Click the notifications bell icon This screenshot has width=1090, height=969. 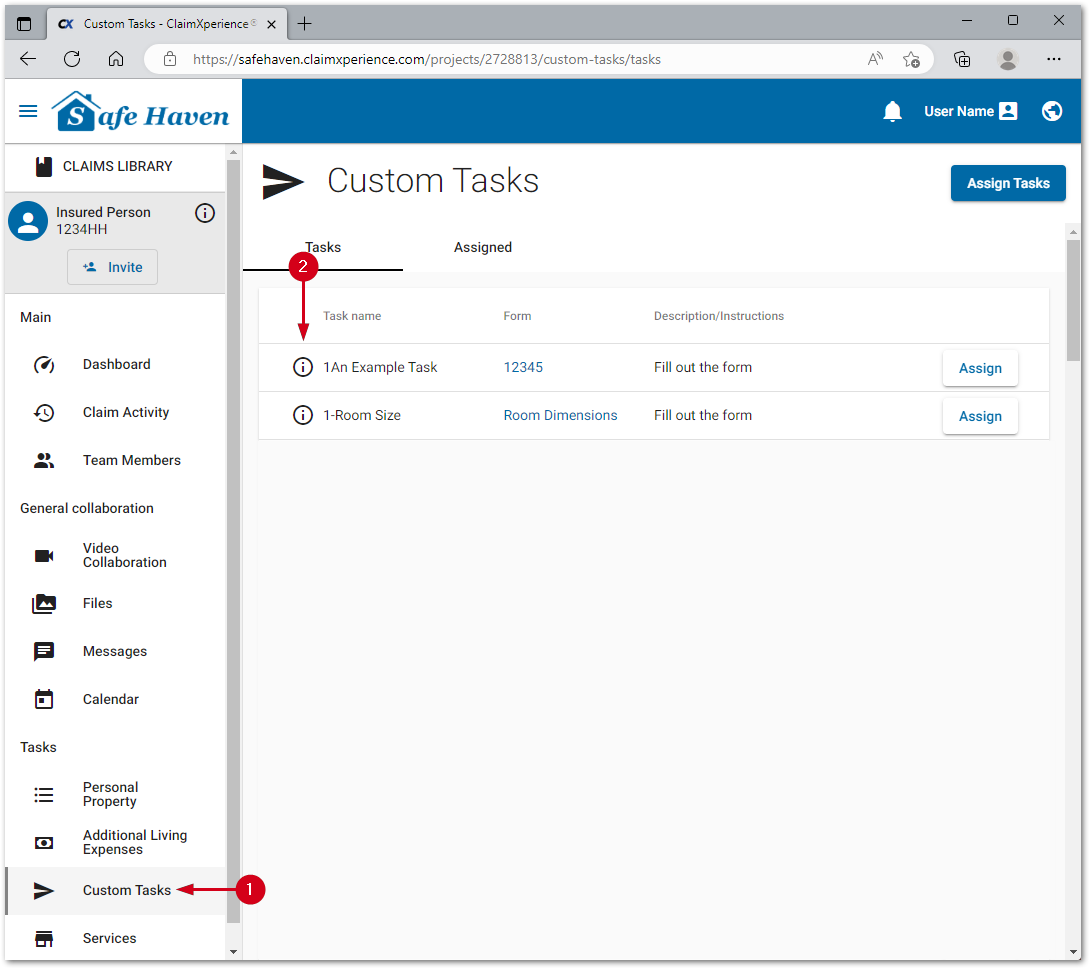point(893,111)
